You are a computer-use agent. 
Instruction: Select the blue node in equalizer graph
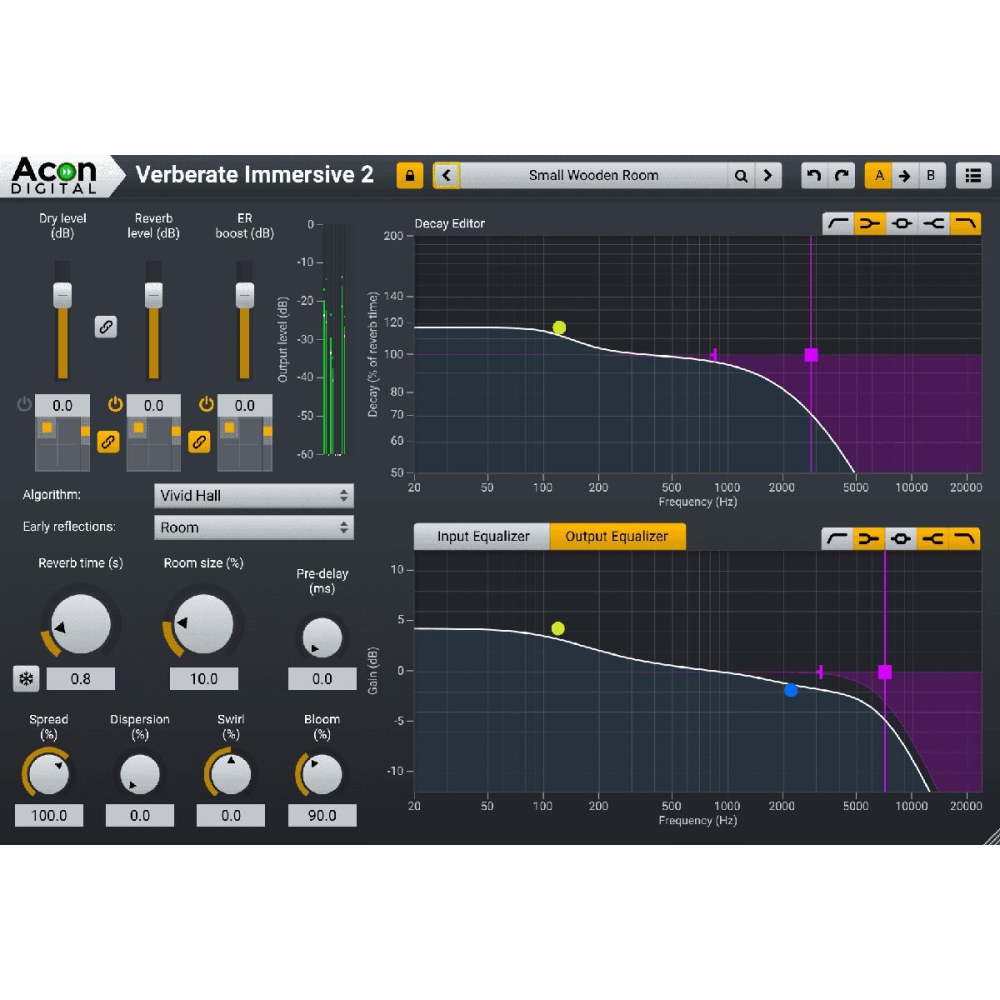click(791, 690)
